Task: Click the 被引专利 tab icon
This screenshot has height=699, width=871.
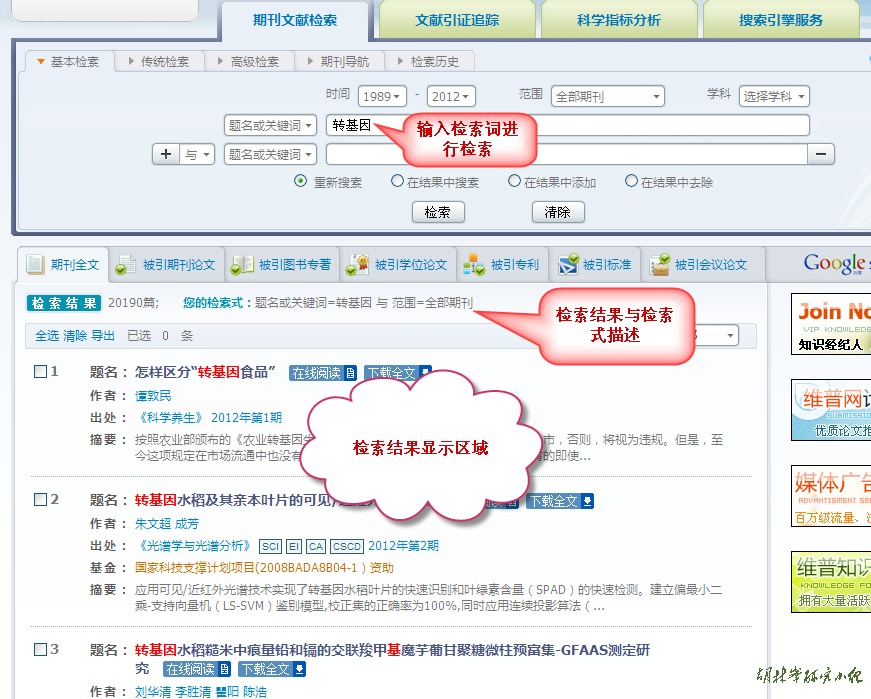Action: point(474,265)
